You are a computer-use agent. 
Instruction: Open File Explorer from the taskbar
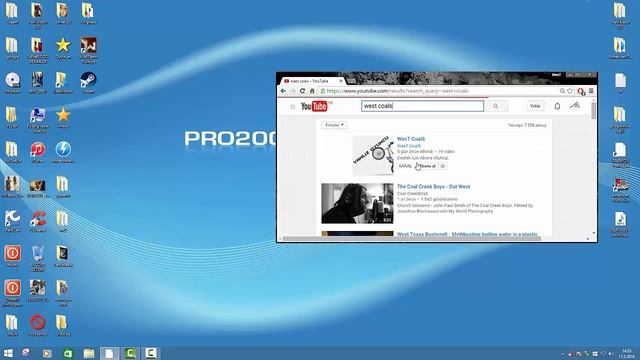(x=89, y=353)
